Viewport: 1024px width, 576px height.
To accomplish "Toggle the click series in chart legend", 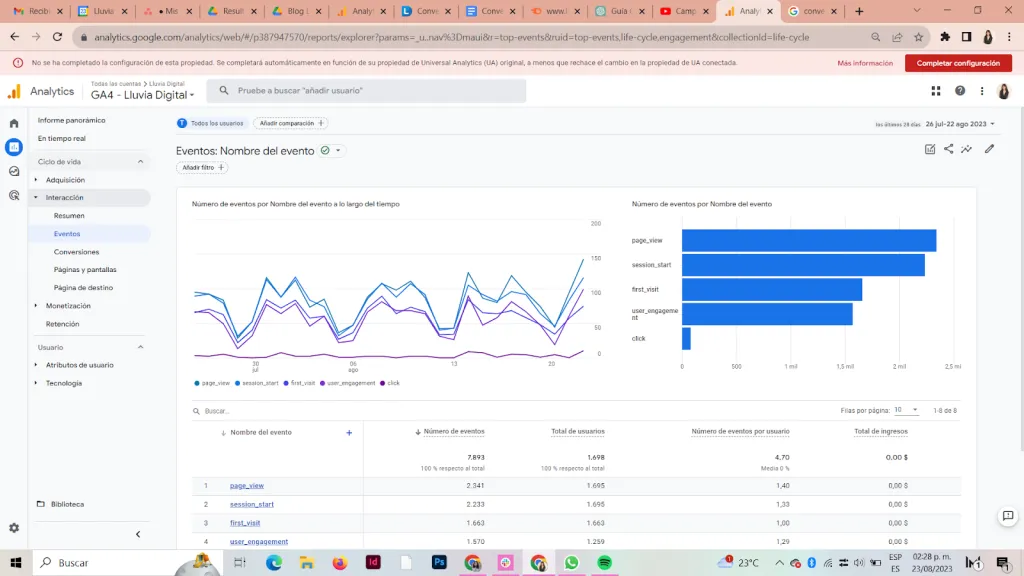I will click(x=390, y=383).
